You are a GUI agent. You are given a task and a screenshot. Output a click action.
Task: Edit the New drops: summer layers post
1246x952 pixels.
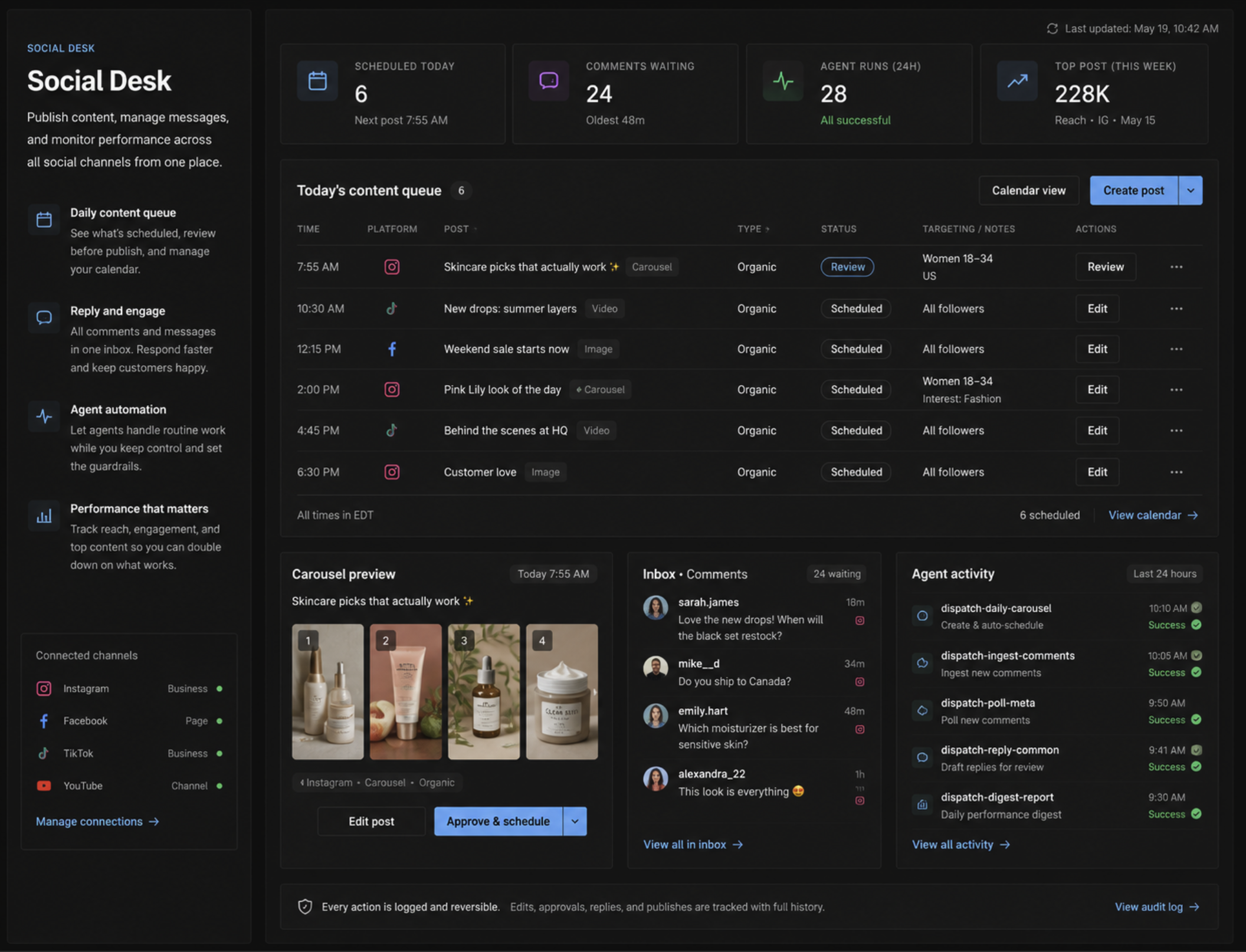[x=1097, y=308]
